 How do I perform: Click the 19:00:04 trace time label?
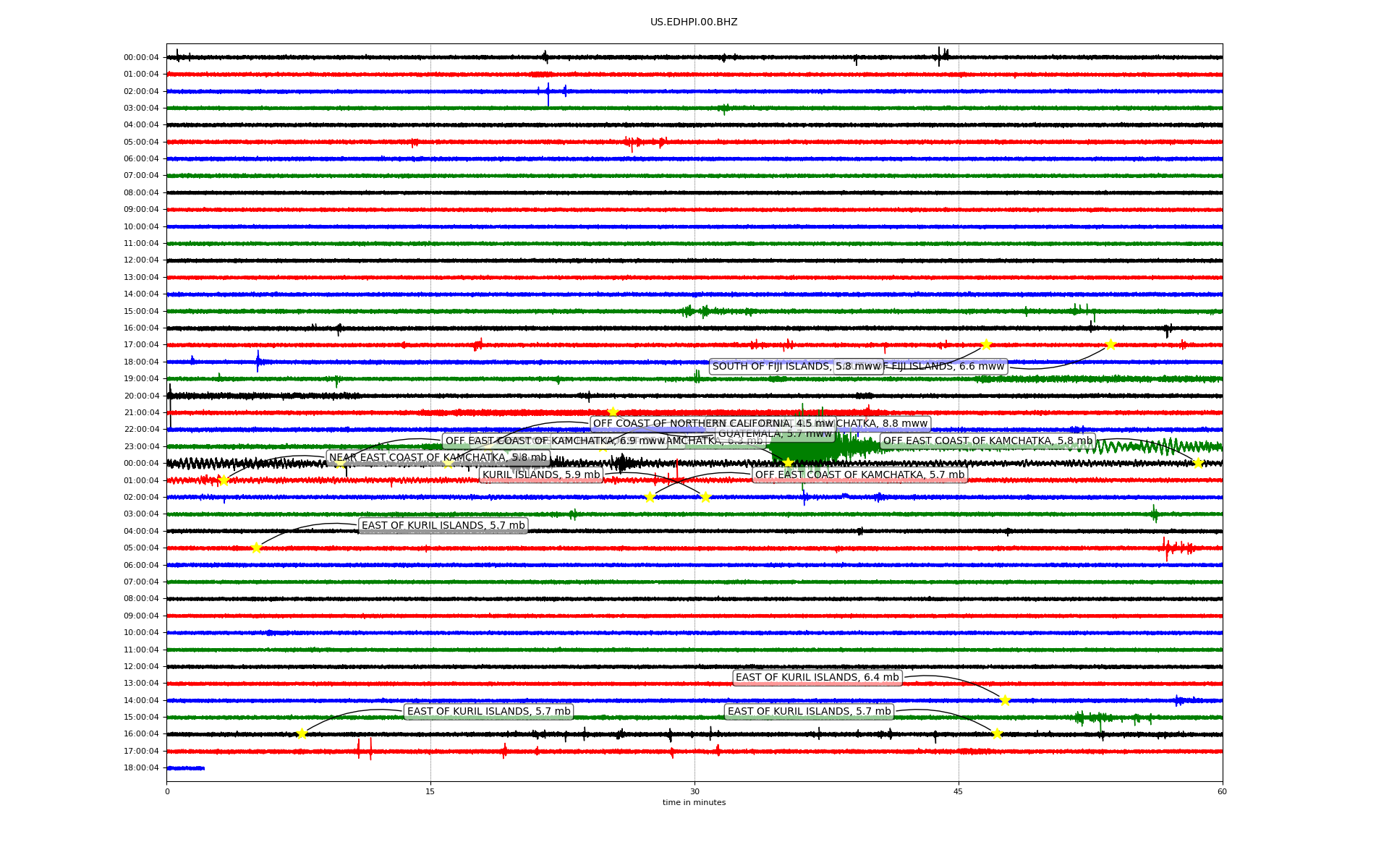pos(141,379)
